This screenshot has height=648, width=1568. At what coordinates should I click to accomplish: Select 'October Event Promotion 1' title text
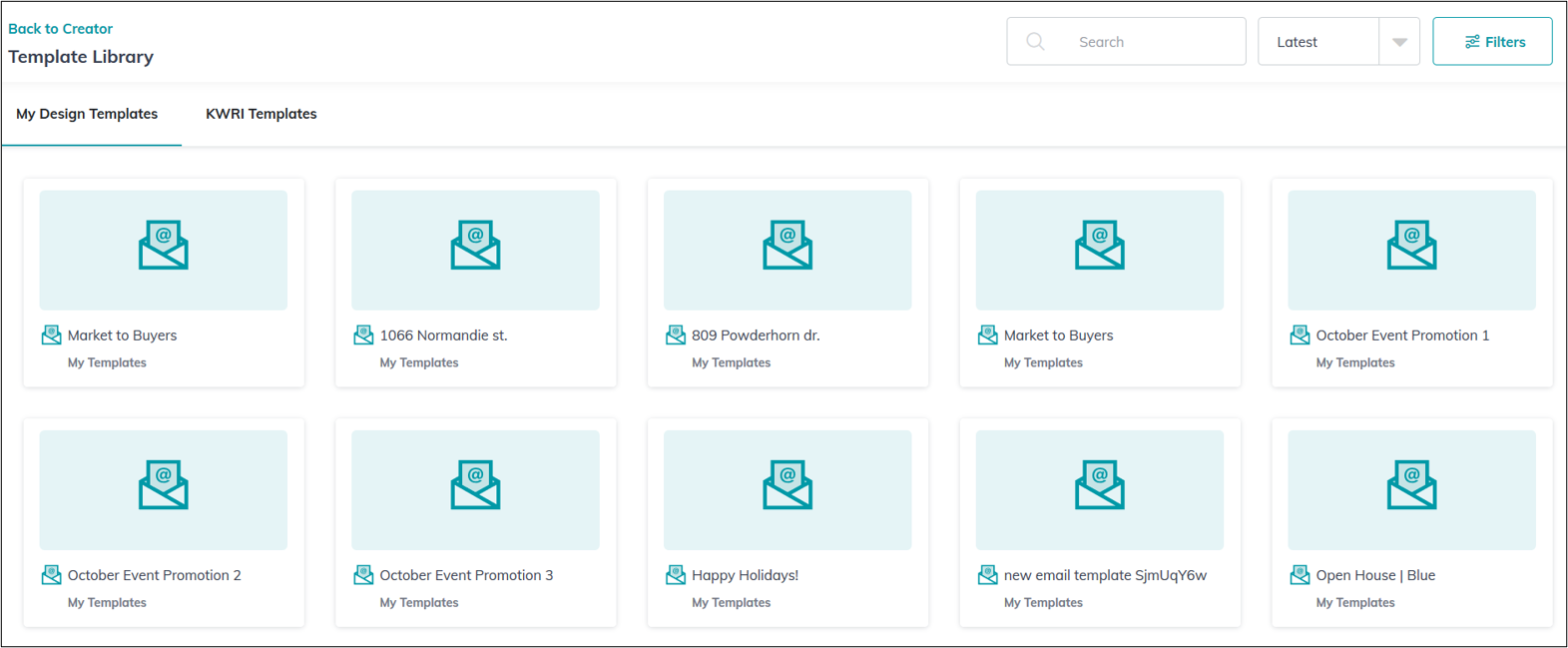pos(1402,335)
